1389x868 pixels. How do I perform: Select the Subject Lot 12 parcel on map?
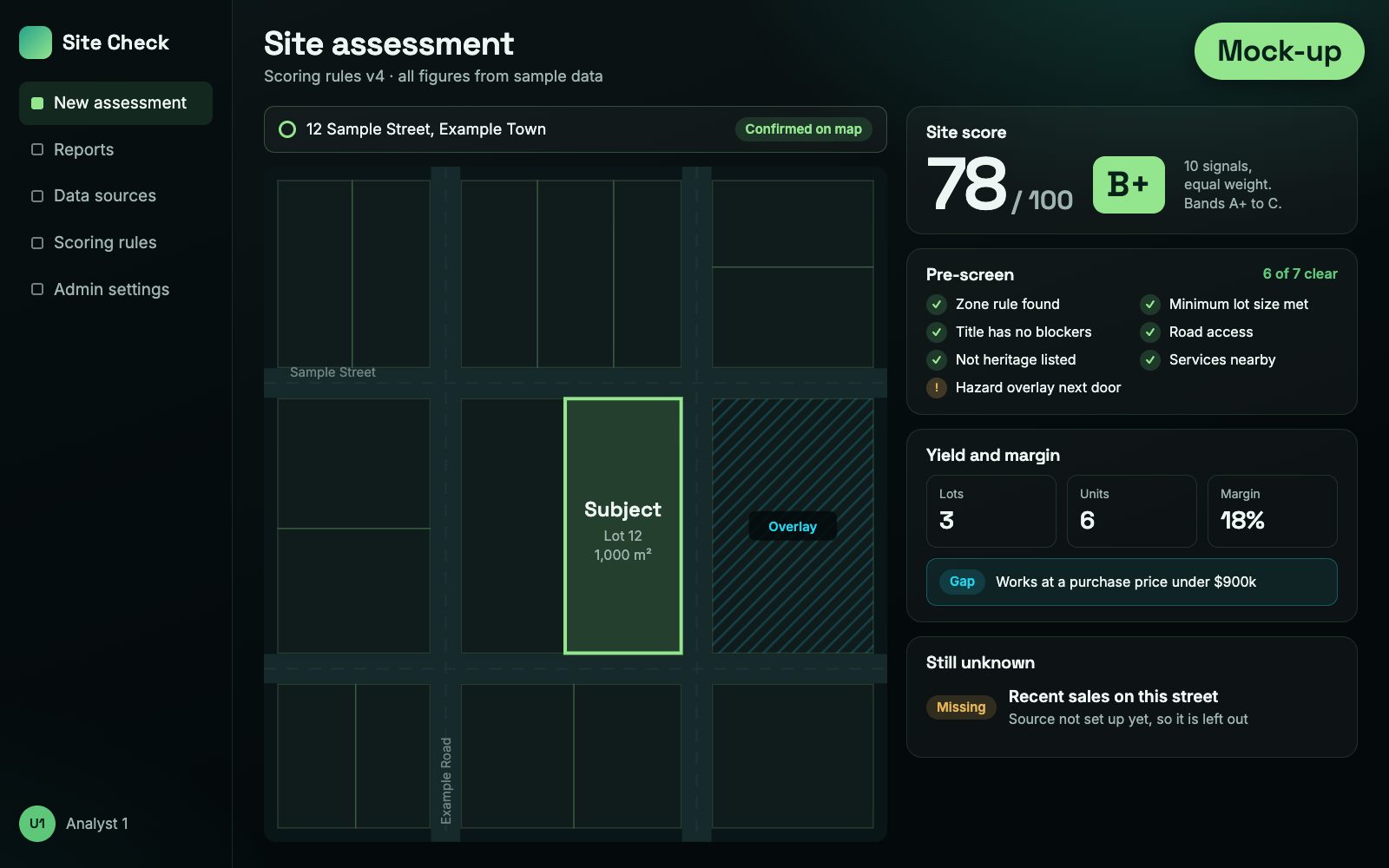click(623, 526)
